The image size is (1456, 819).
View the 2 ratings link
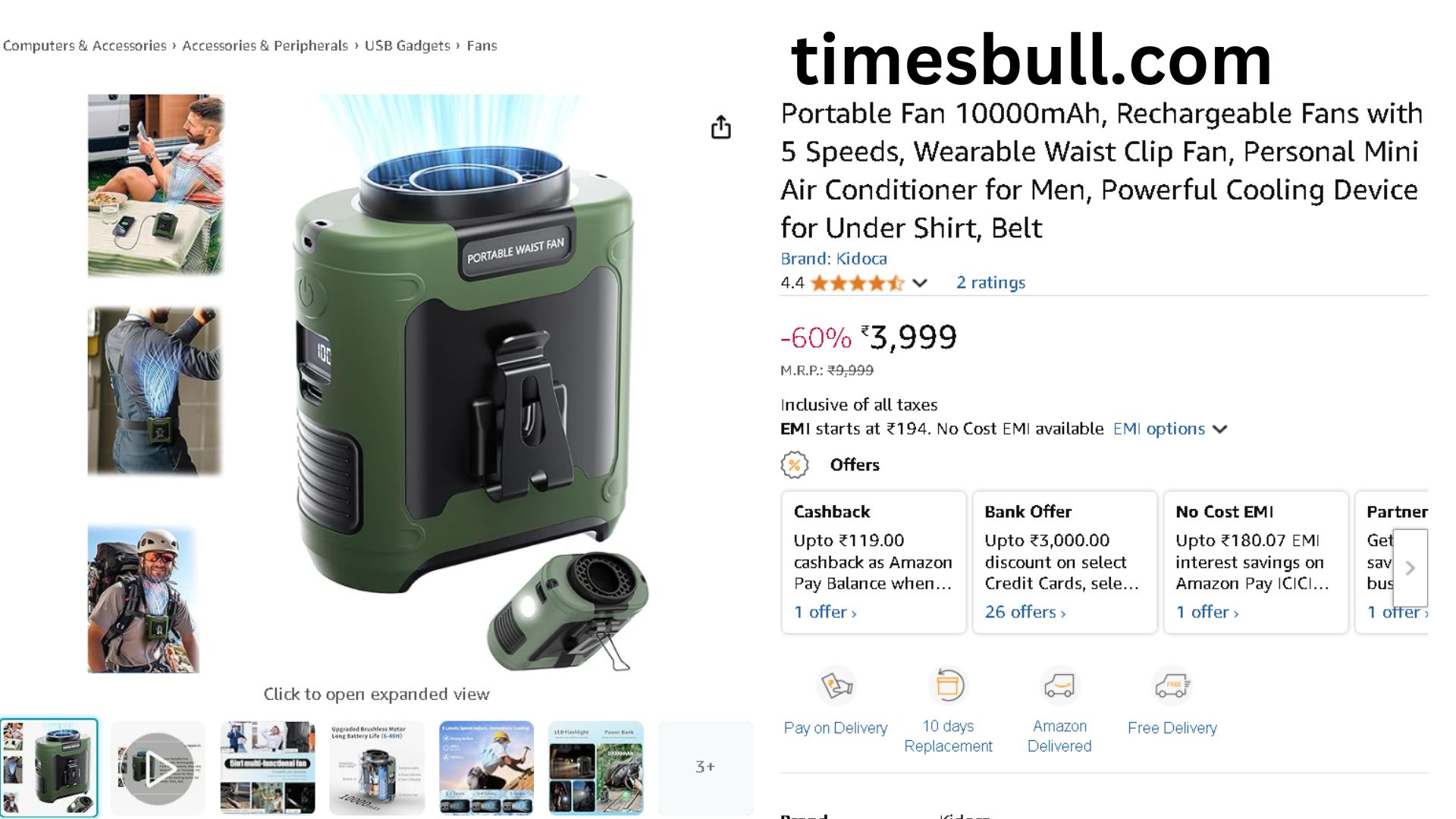pos(990,283)
